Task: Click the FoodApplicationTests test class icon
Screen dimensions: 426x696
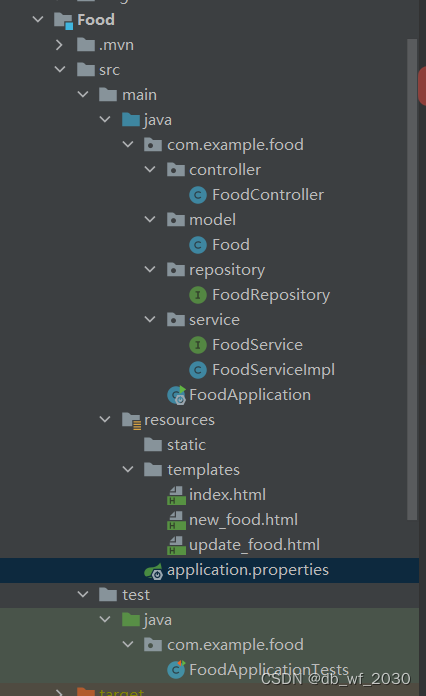Action: point(176,670)
